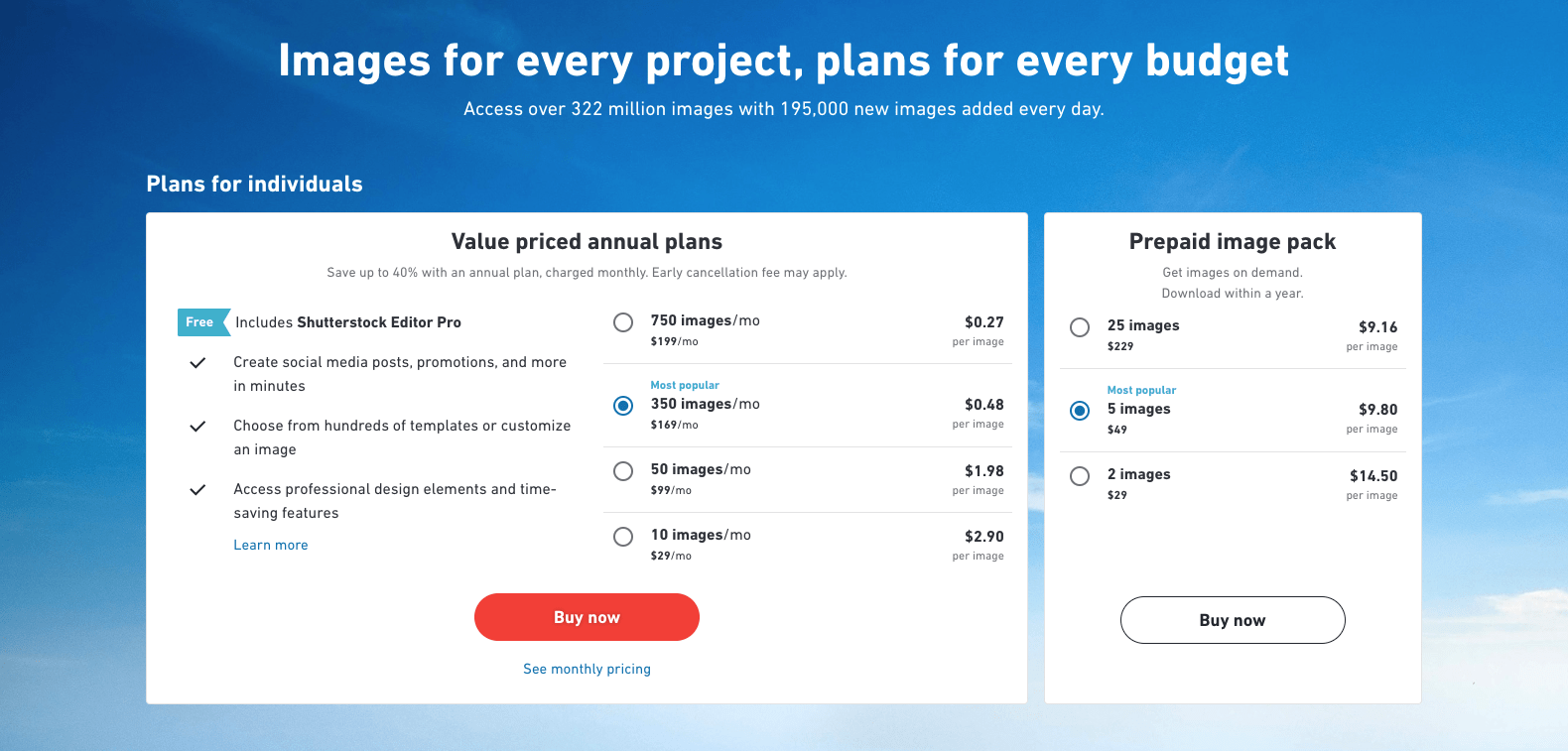Click checkmark beside Access professional design elements
This screenshot has height=751, width=1568.
197,490
